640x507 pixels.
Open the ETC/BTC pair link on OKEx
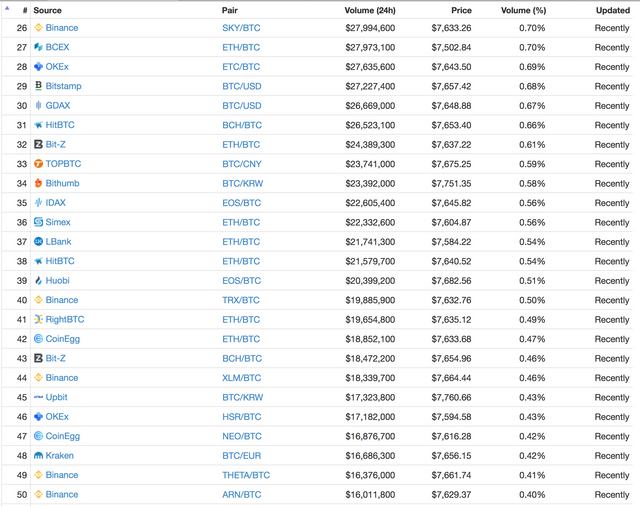tap(241, 67)
